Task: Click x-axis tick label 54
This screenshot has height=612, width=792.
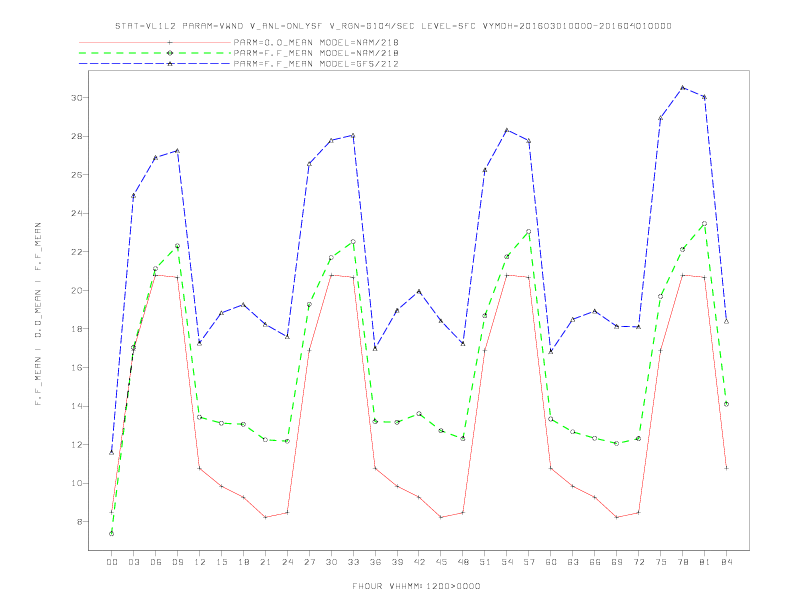Action: pos(507,562)
